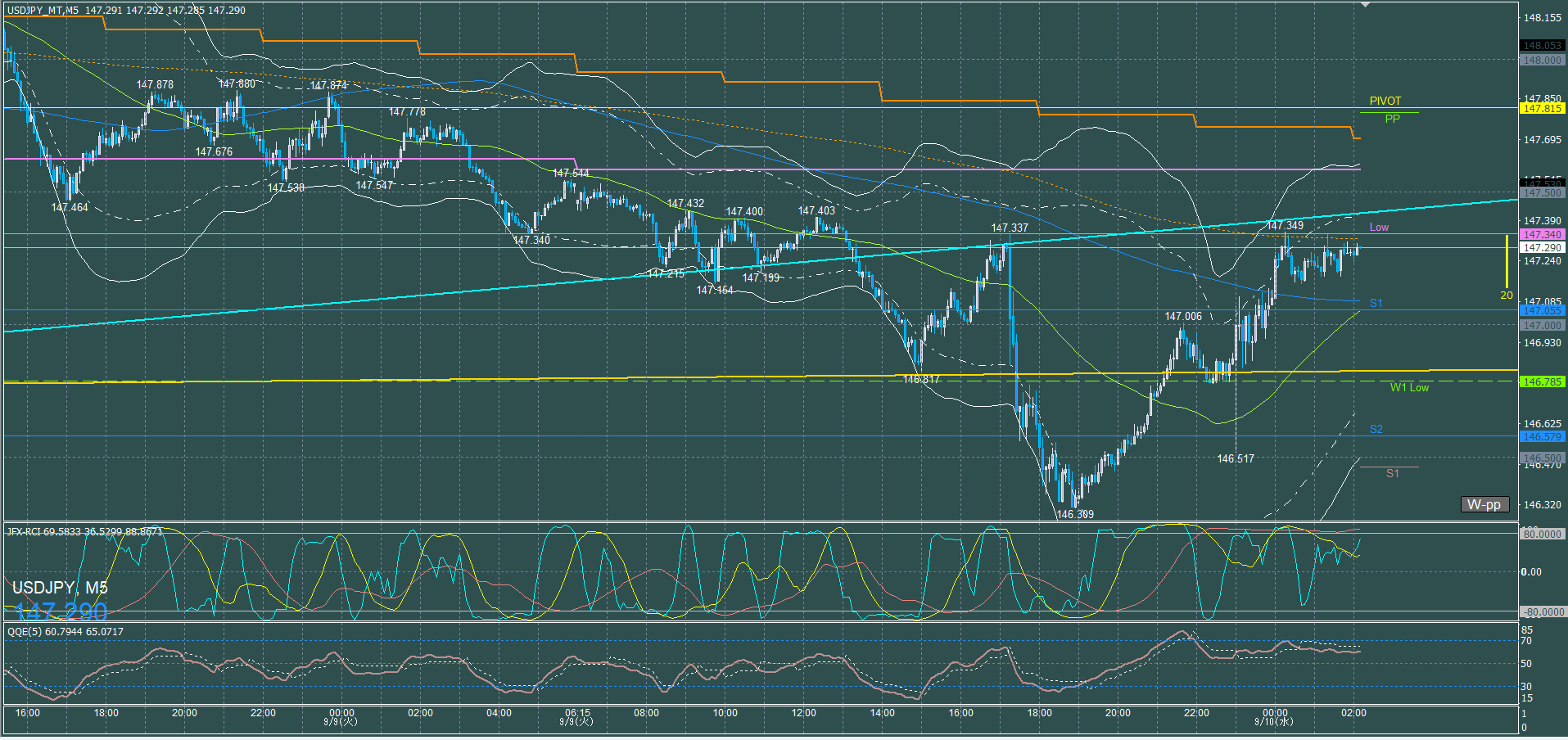Click the pink Low level label
The width and height of the screenshot is (1568, 740).
(1379, 227)
